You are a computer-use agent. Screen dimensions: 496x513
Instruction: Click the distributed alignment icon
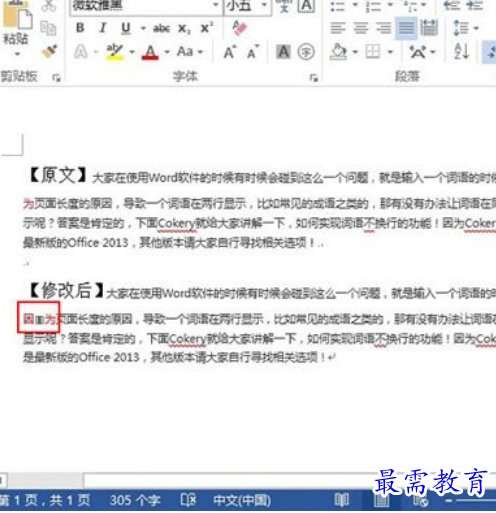[x=429, y=28]
